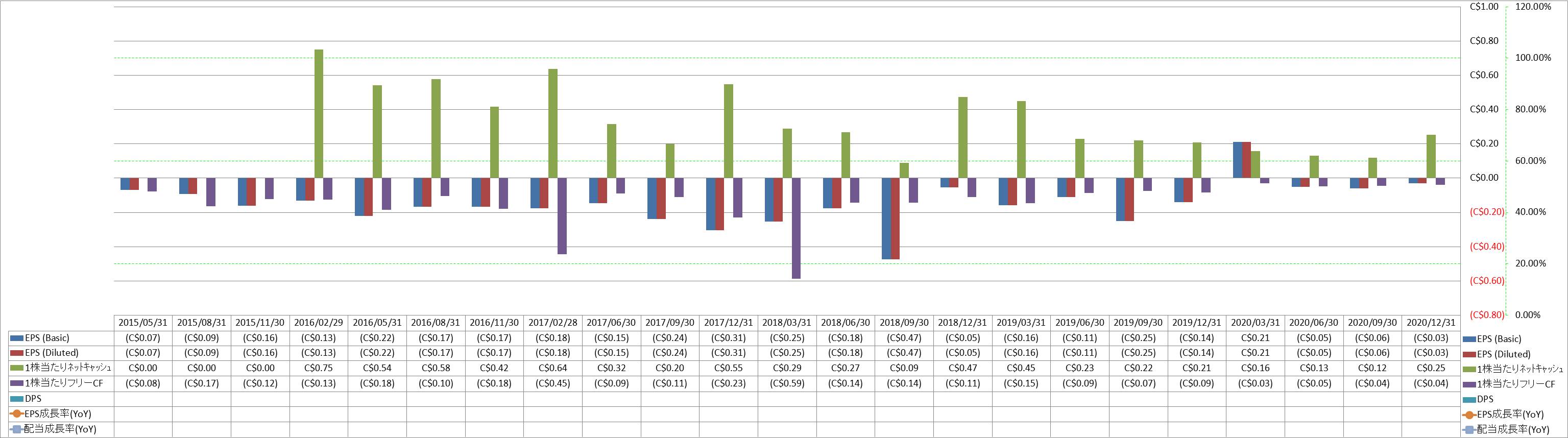Select the free CF (C$0.08) cell for 2015/05/31
The image size is (1568, 438).
(143, 383)
